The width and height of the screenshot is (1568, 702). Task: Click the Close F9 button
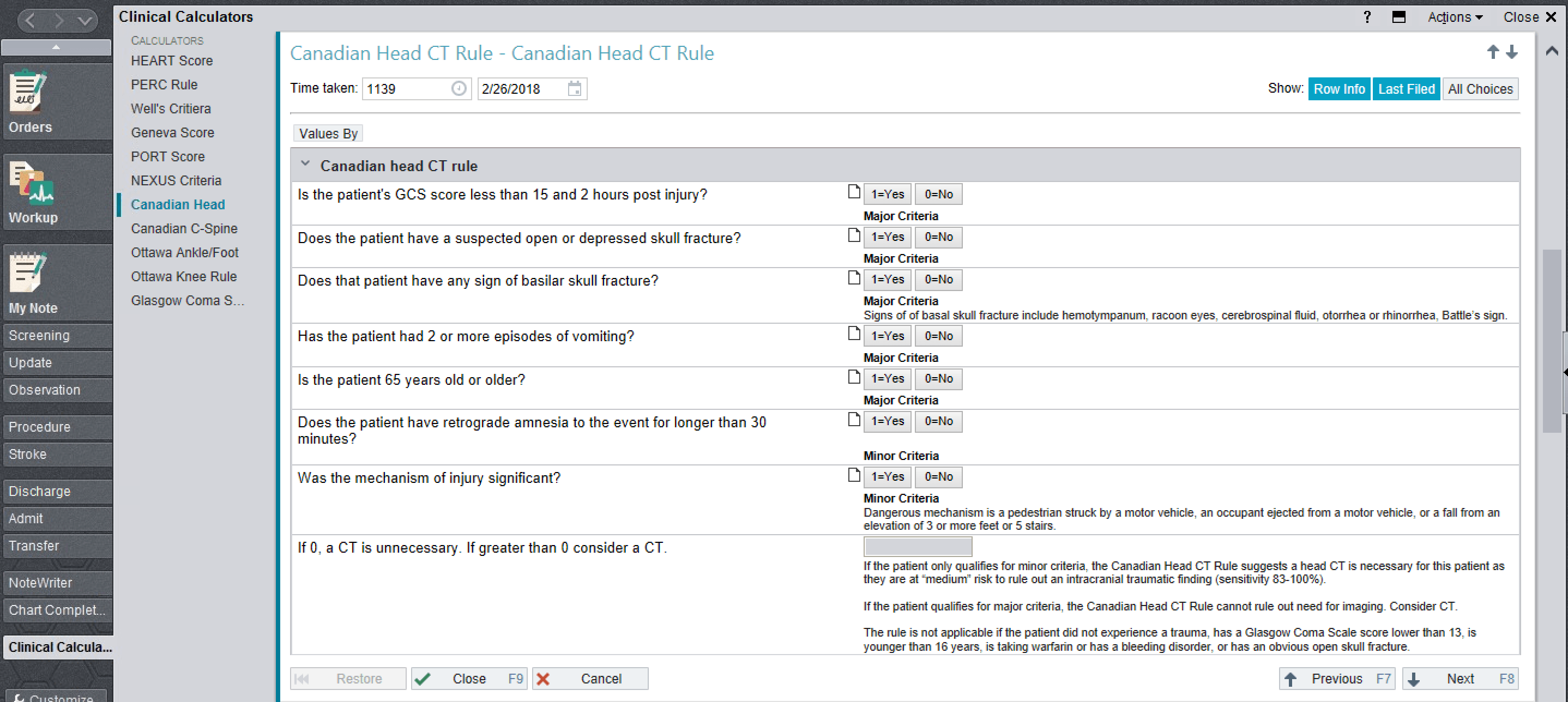point(469,678)
